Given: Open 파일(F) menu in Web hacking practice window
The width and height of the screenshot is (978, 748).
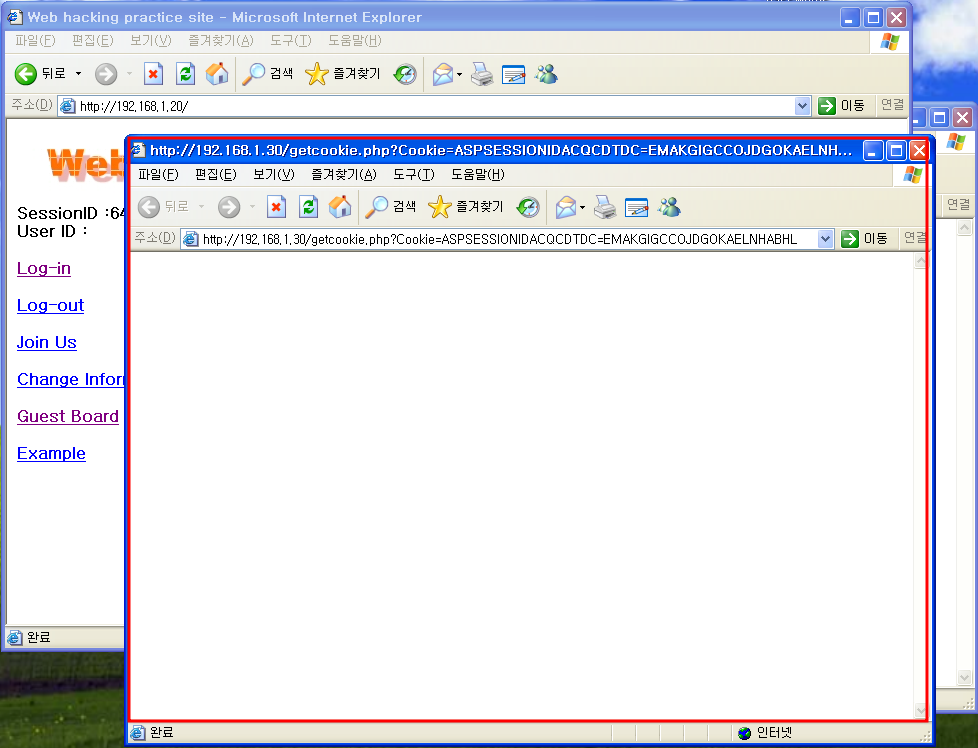Looking at the screenshot, I should 36,41.
